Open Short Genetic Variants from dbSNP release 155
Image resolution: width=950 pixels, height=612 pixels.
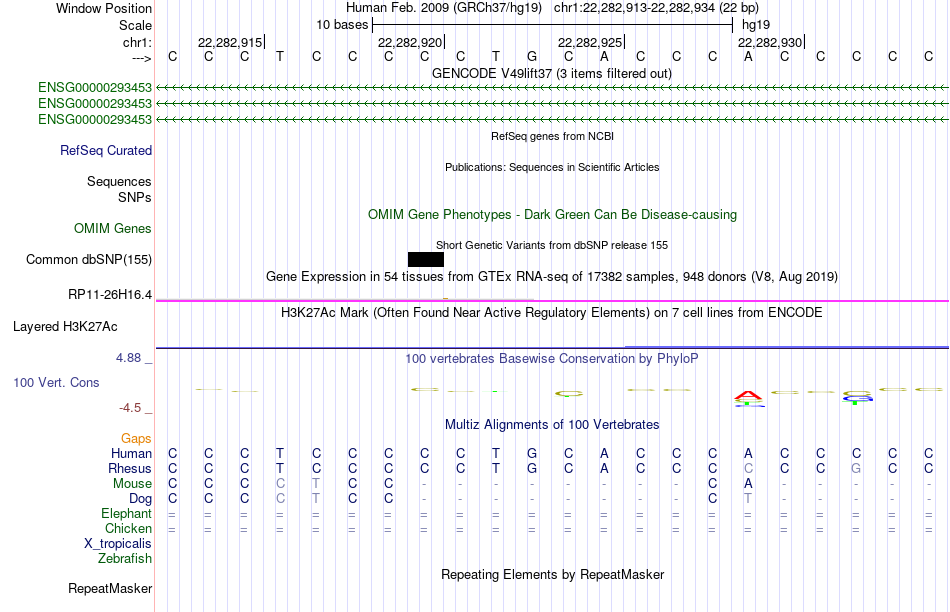[552, 245]
